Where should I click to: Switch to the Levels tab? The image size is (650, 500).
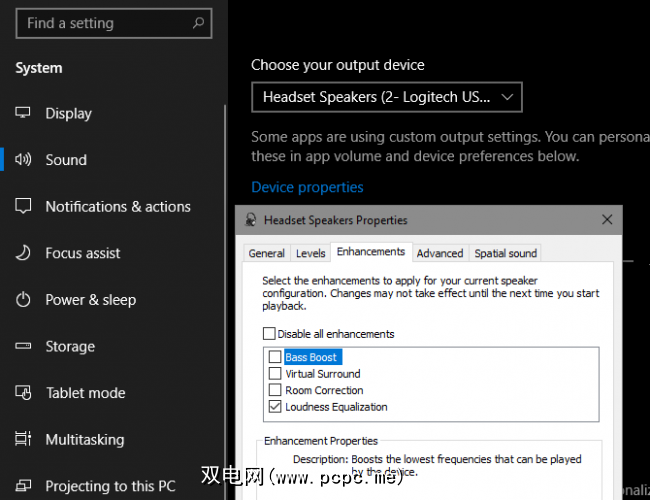(x=311, y=254)
